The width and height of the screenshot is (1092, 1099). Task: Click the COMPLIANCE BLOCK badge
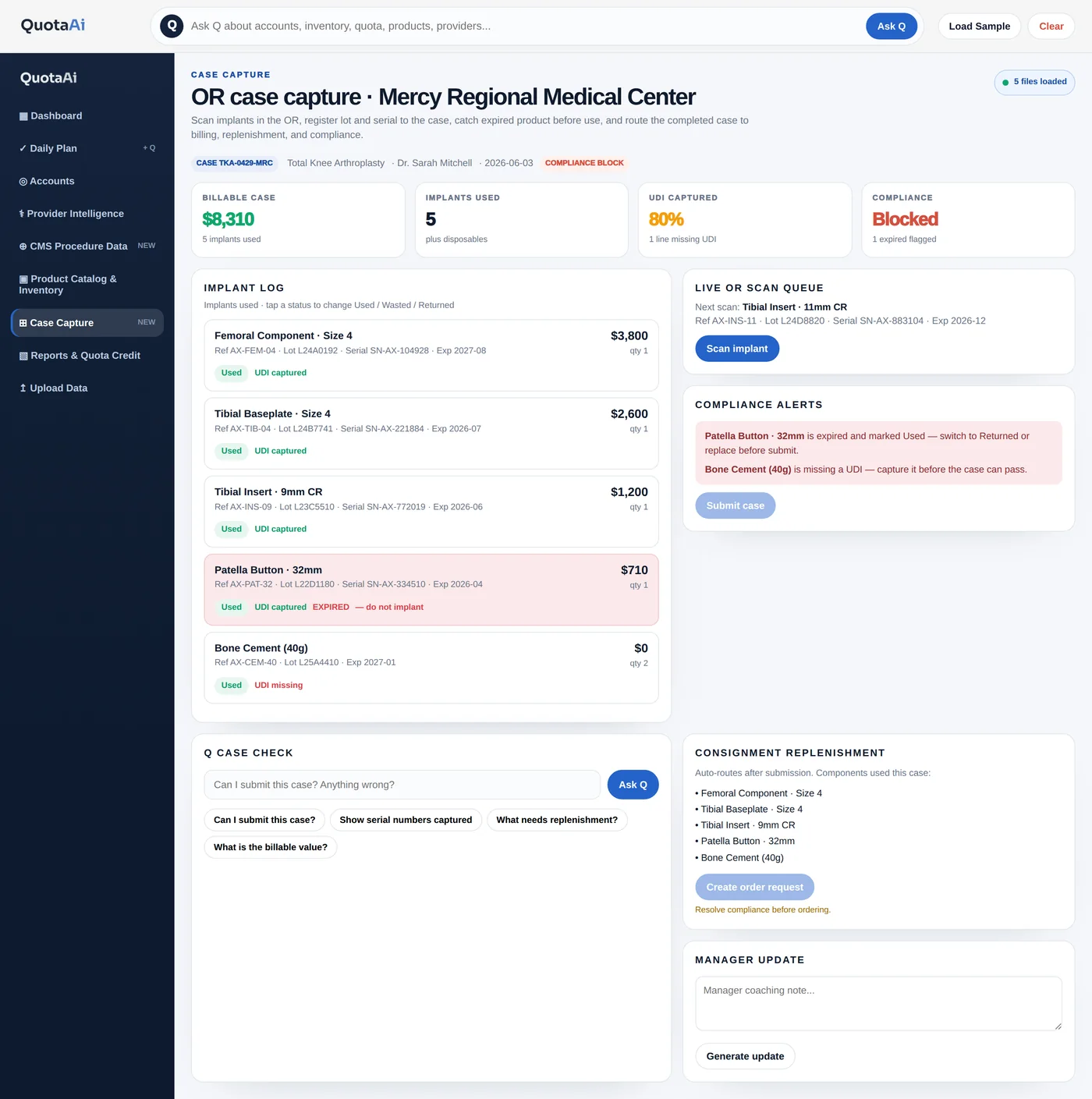coord(584,163)
